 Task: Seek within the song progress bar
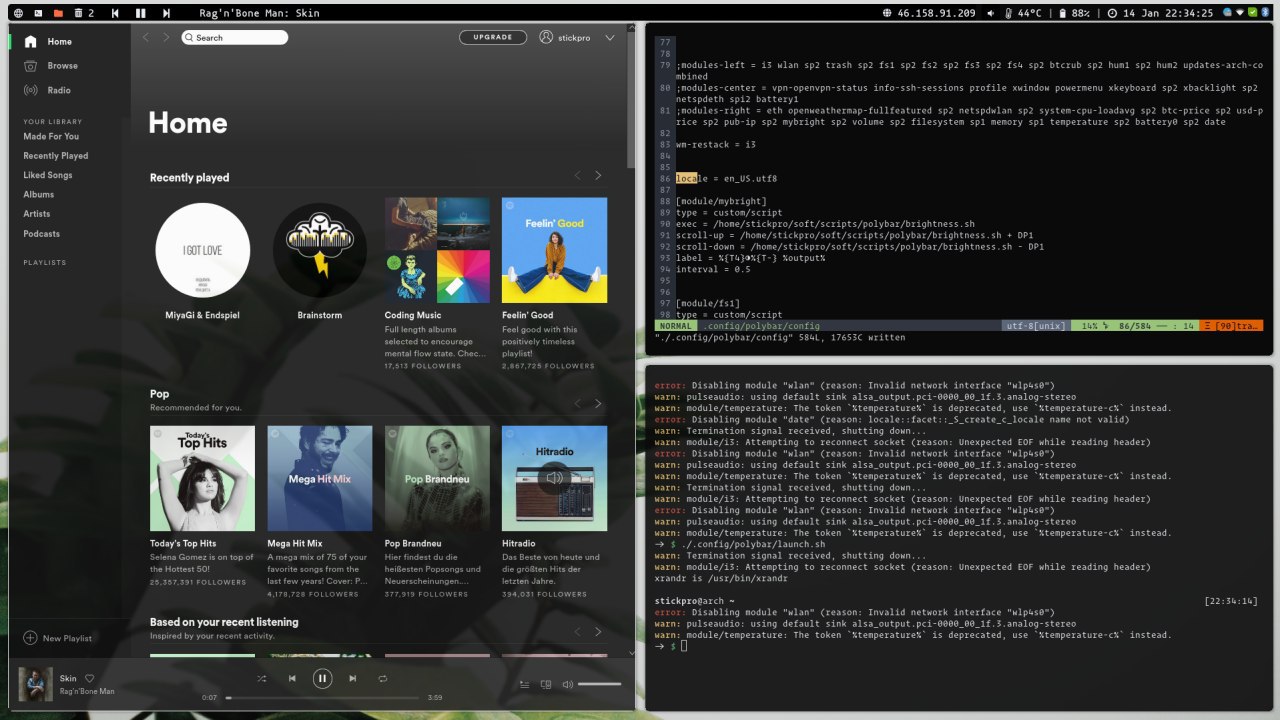click(x=322, y=697)
